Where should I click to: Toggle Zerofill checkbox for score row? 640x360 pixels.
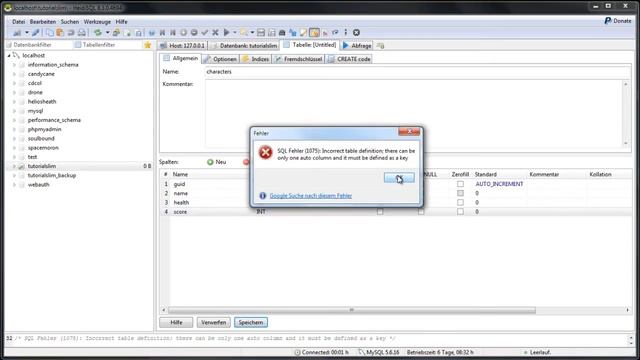[x=460, y=212]
